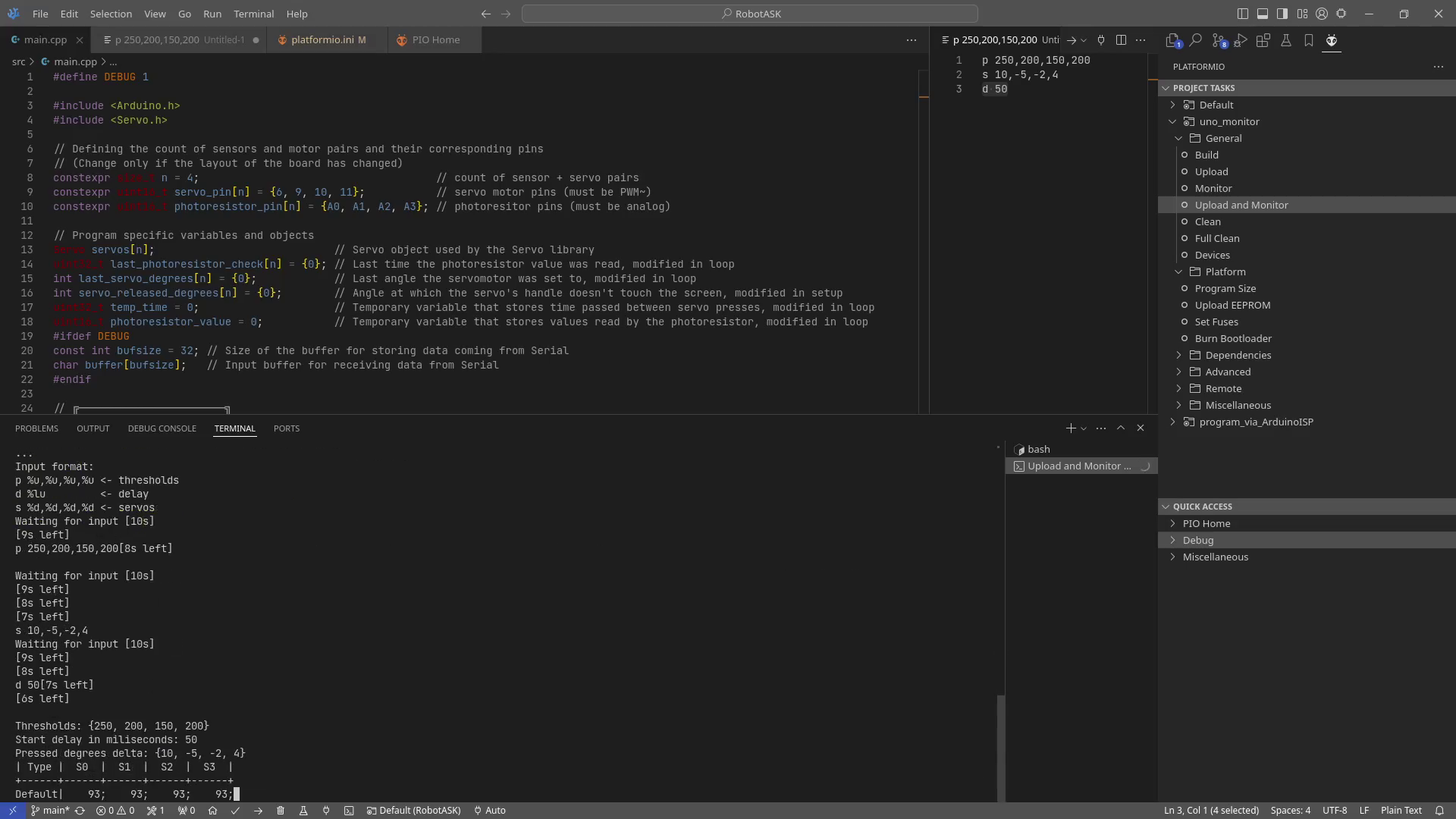Click the RobotASK command center search box
The image size is (1456, 819).
[x=750, y=14]
